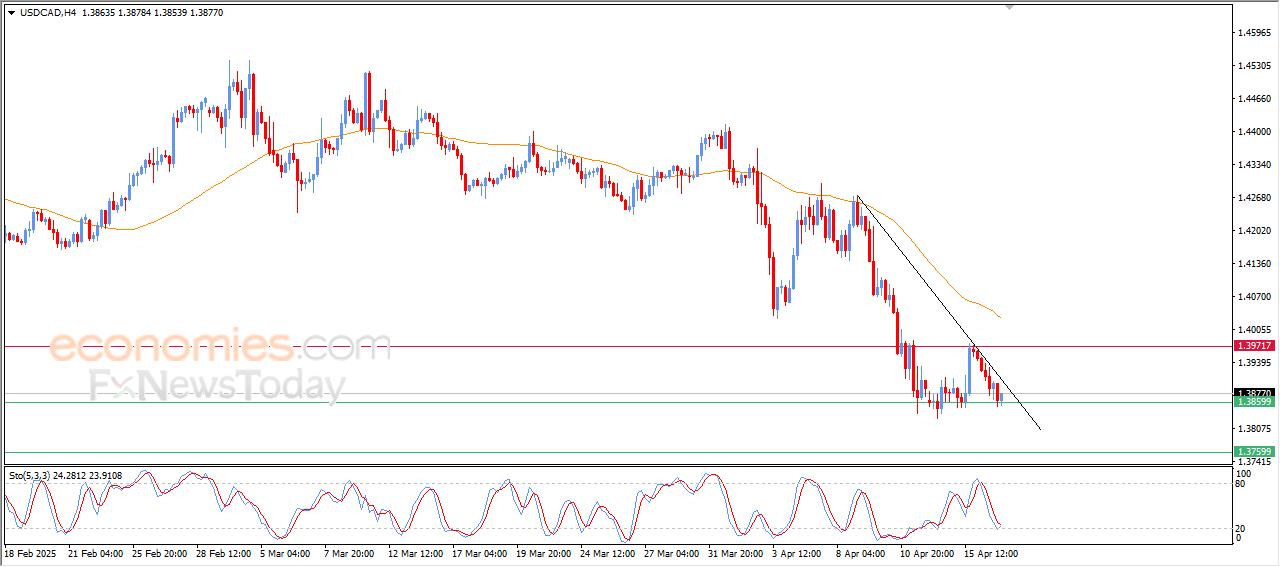Click the 10 Apr 20:00 time label
This screenshot has height=567, width=1280.
[927, 553]
